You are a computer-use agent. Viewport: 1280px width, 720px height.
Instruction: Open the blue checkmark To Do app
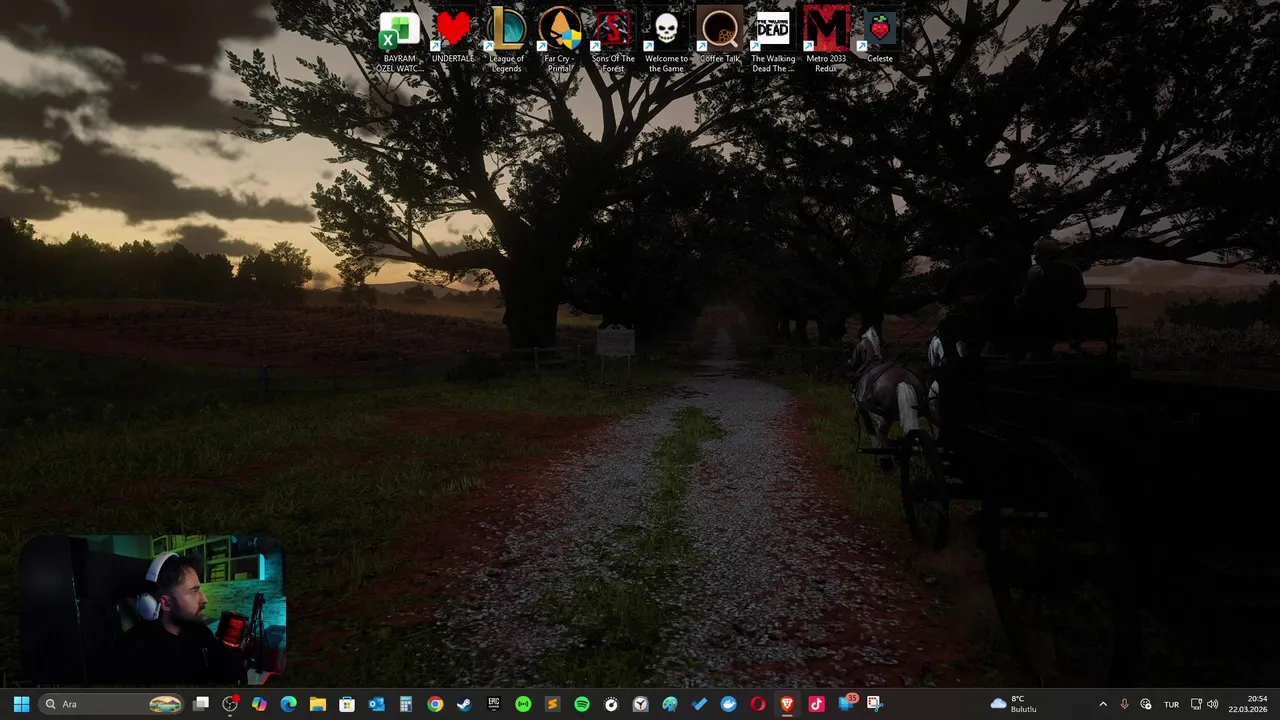tap(699, 704)
